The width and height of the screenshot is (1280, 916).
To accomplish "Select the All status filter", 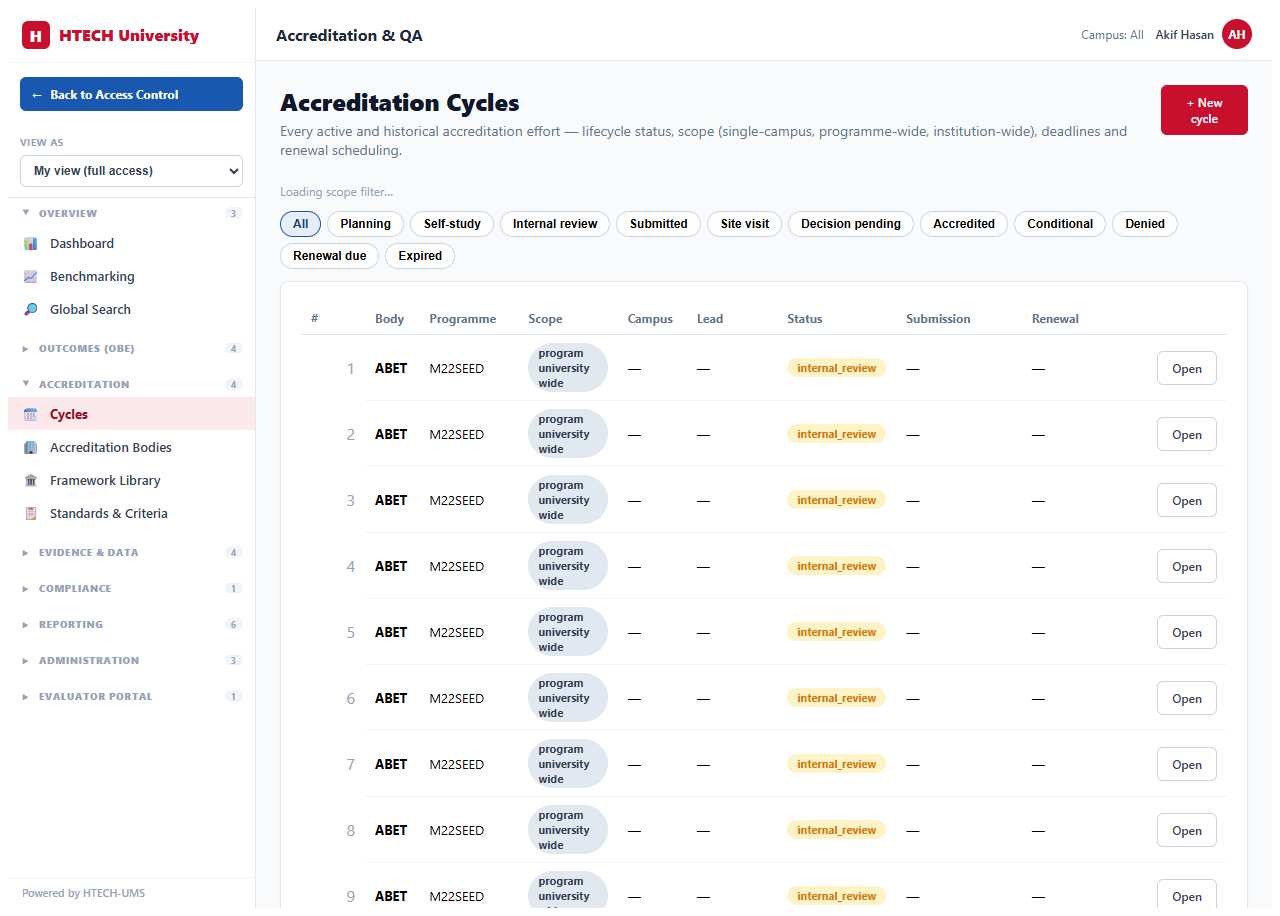I will click(x=300, y=224).
